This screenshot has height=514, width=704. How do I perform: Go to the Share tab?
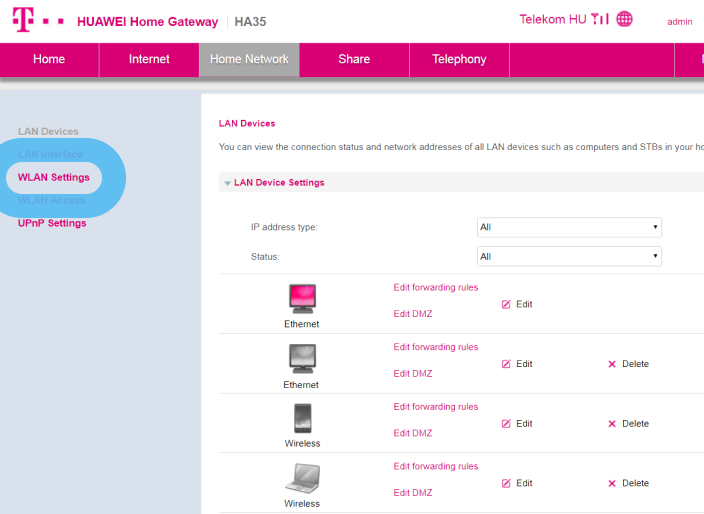[x=354, y=59]
